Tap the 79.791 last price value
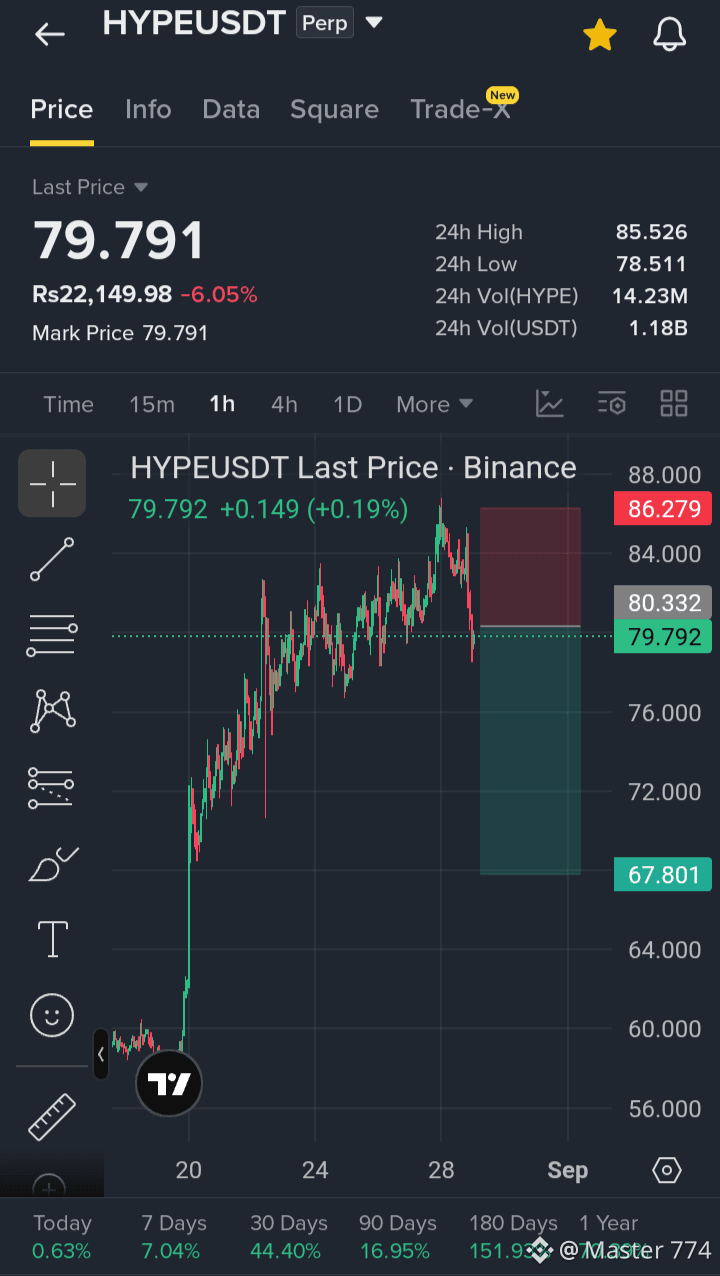This screenshot has height=1276, width=720. [119, 241]
